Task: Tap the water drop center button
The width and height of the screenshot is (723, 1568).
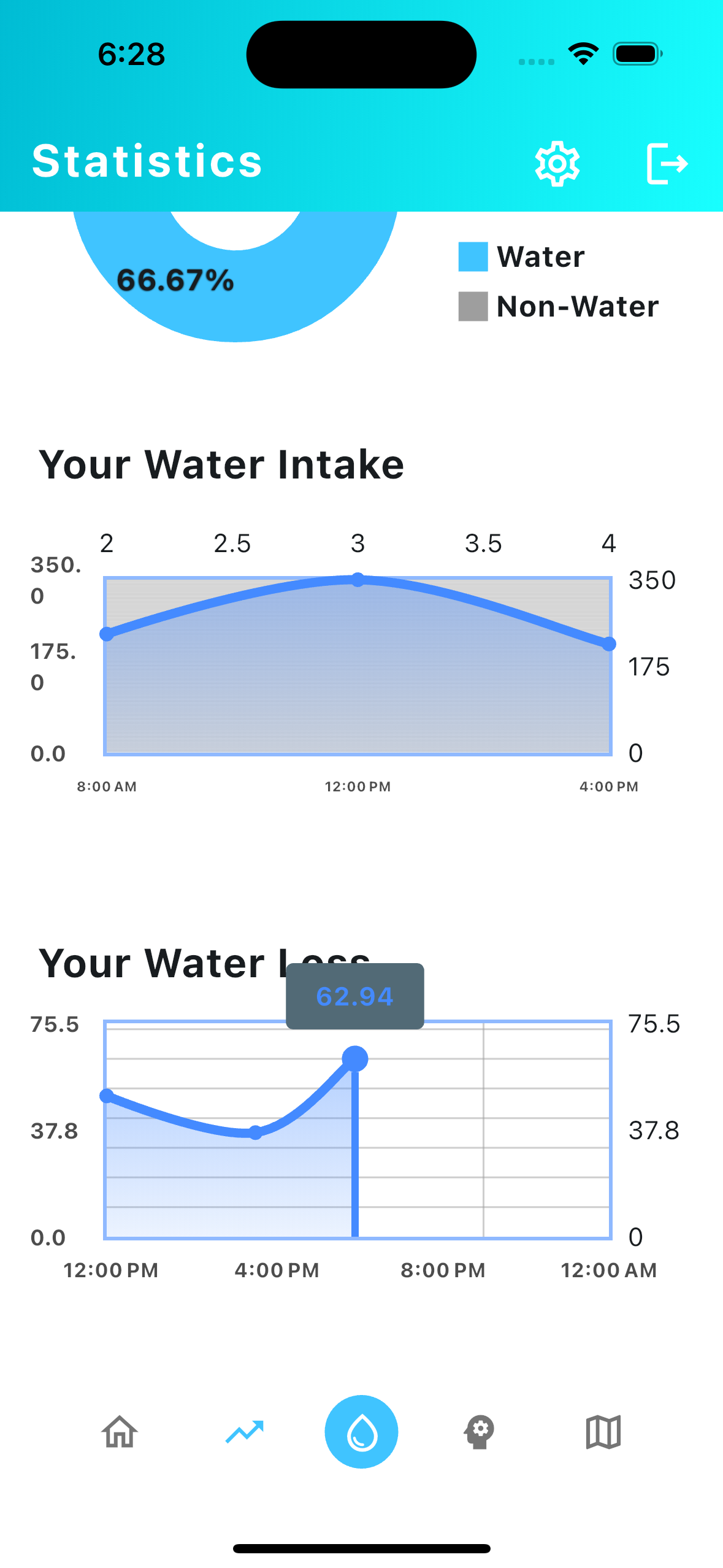Action: 361,1432
